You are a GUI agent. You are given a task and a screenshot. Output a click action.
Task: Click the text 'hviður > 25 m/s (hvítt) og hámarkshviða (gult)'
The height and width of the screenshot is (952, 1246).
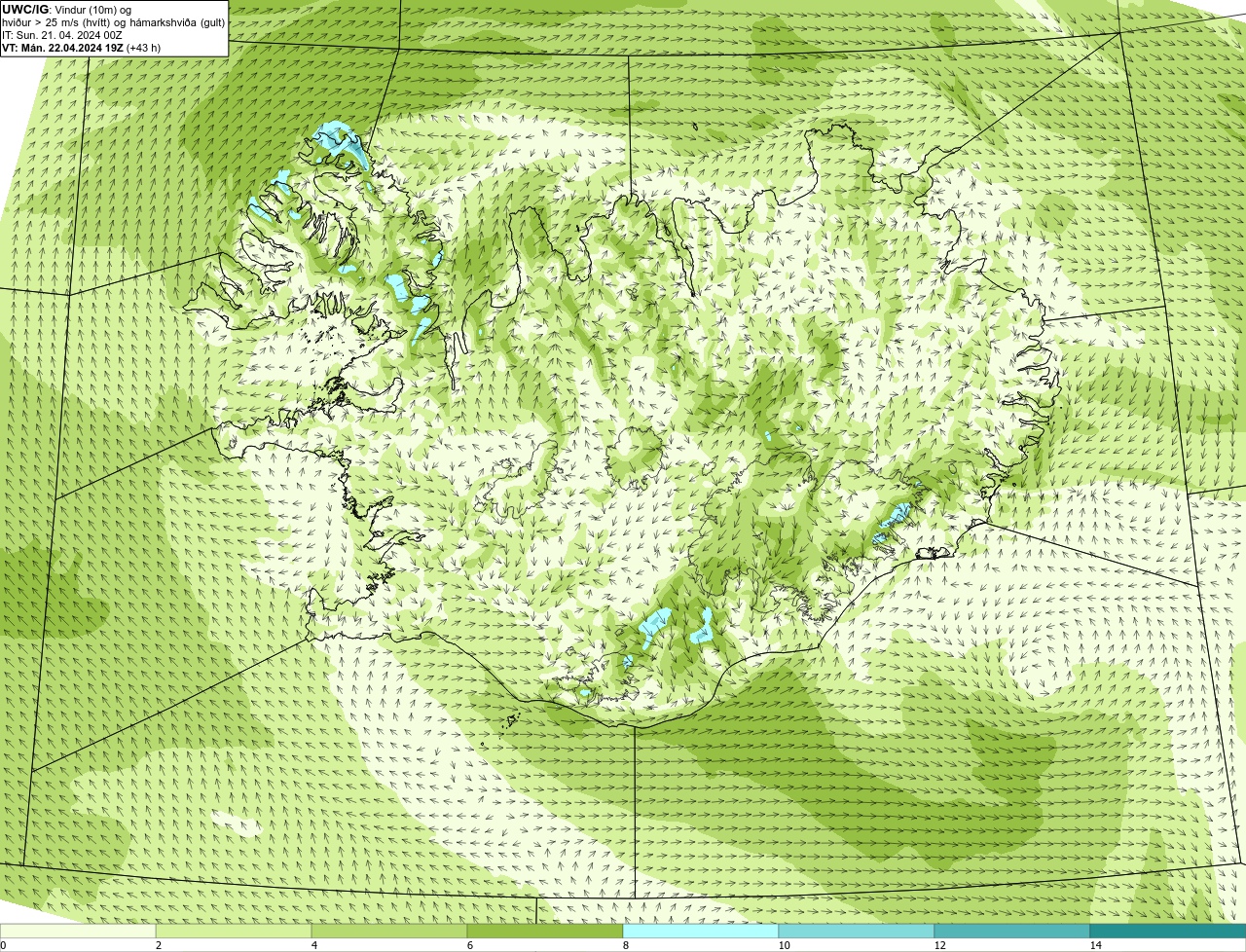click(114, 22)
